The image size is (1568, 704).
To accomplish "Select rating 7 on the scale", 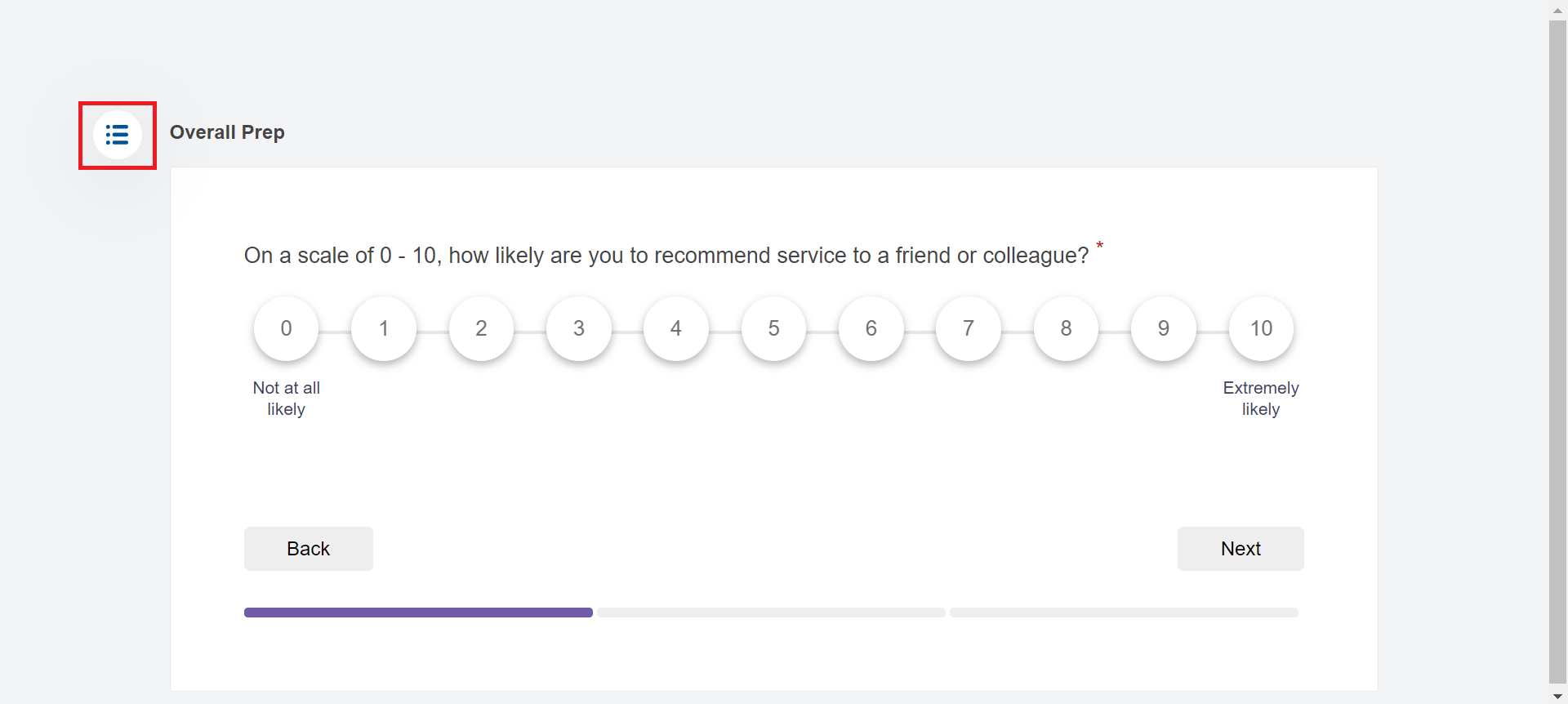I will click(x=968, y=328).
